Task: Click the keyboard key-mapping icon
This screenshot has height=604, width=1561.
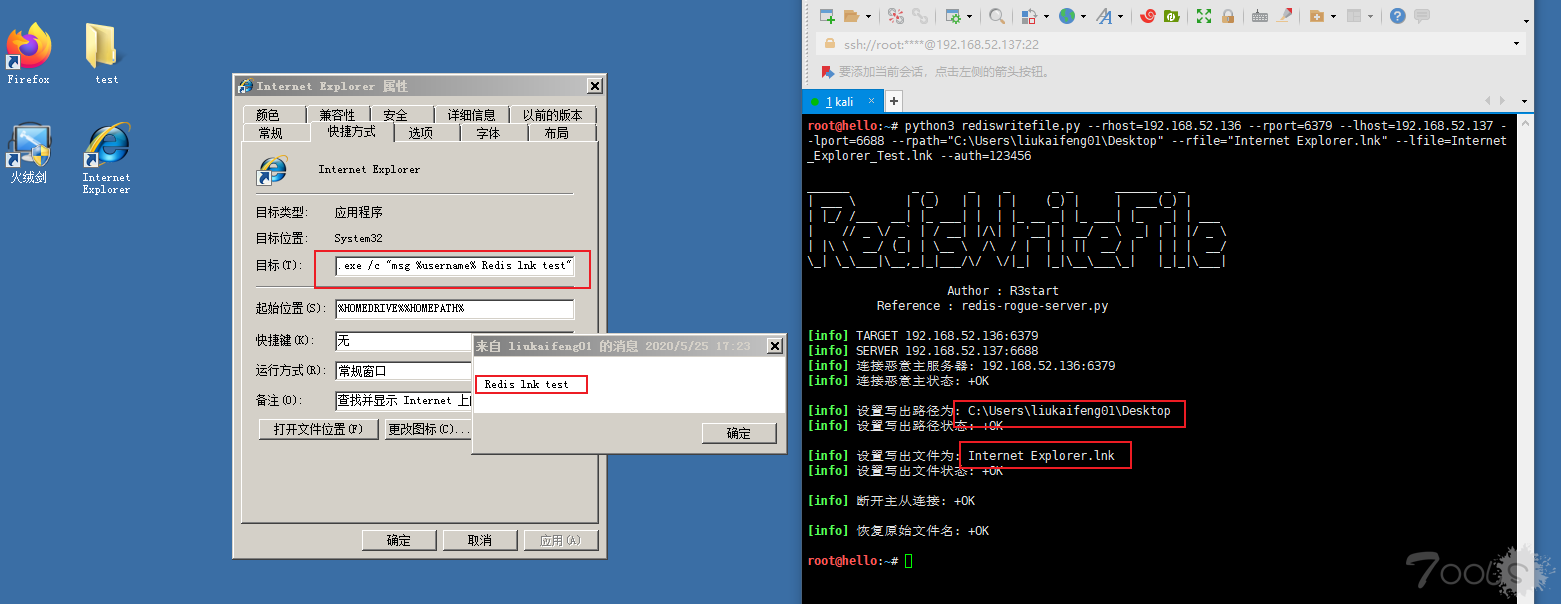Action: coord(1260,16)
